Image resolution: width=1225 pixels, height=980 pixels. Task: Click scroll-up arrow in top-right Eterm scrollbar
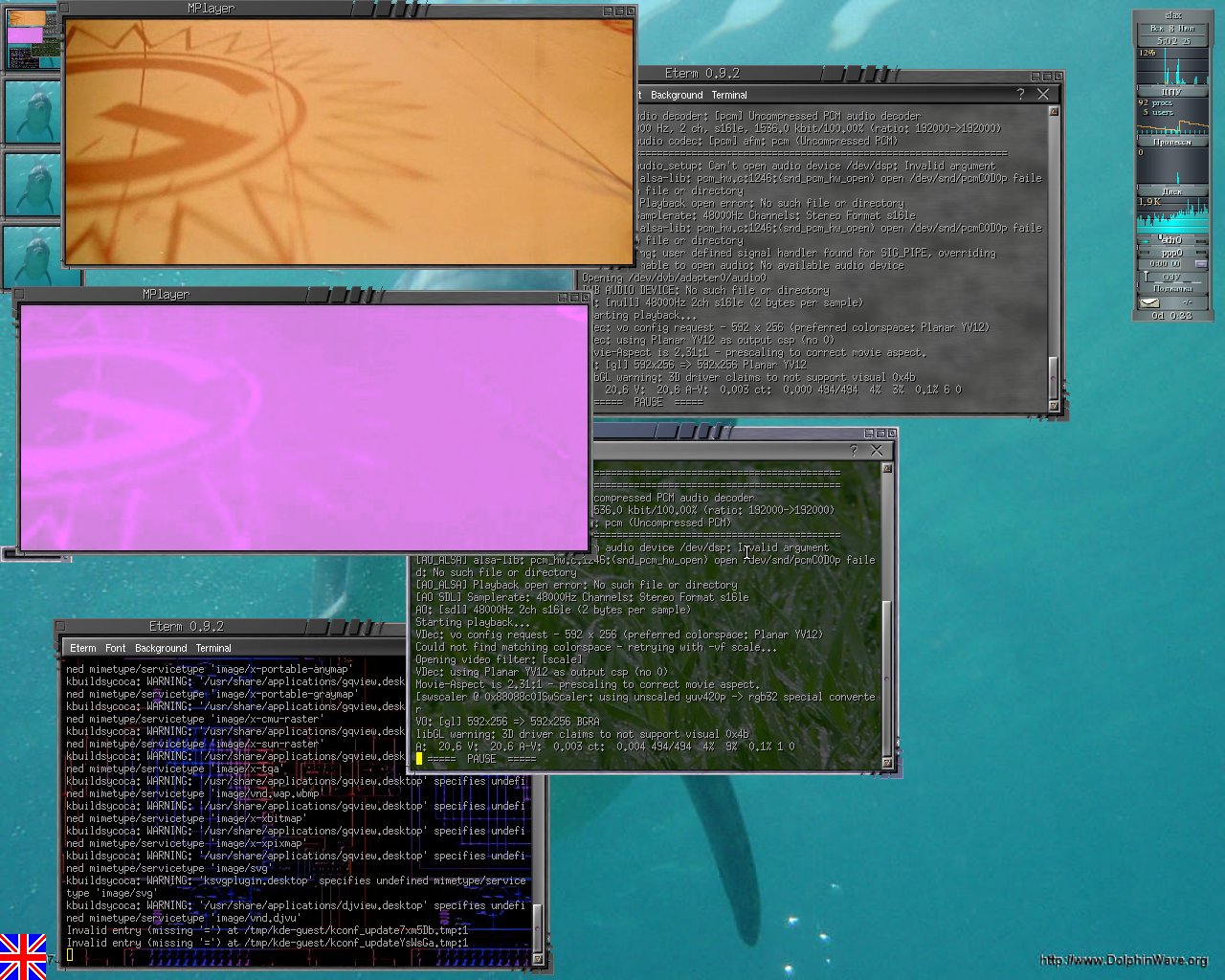click(1054, 112)
